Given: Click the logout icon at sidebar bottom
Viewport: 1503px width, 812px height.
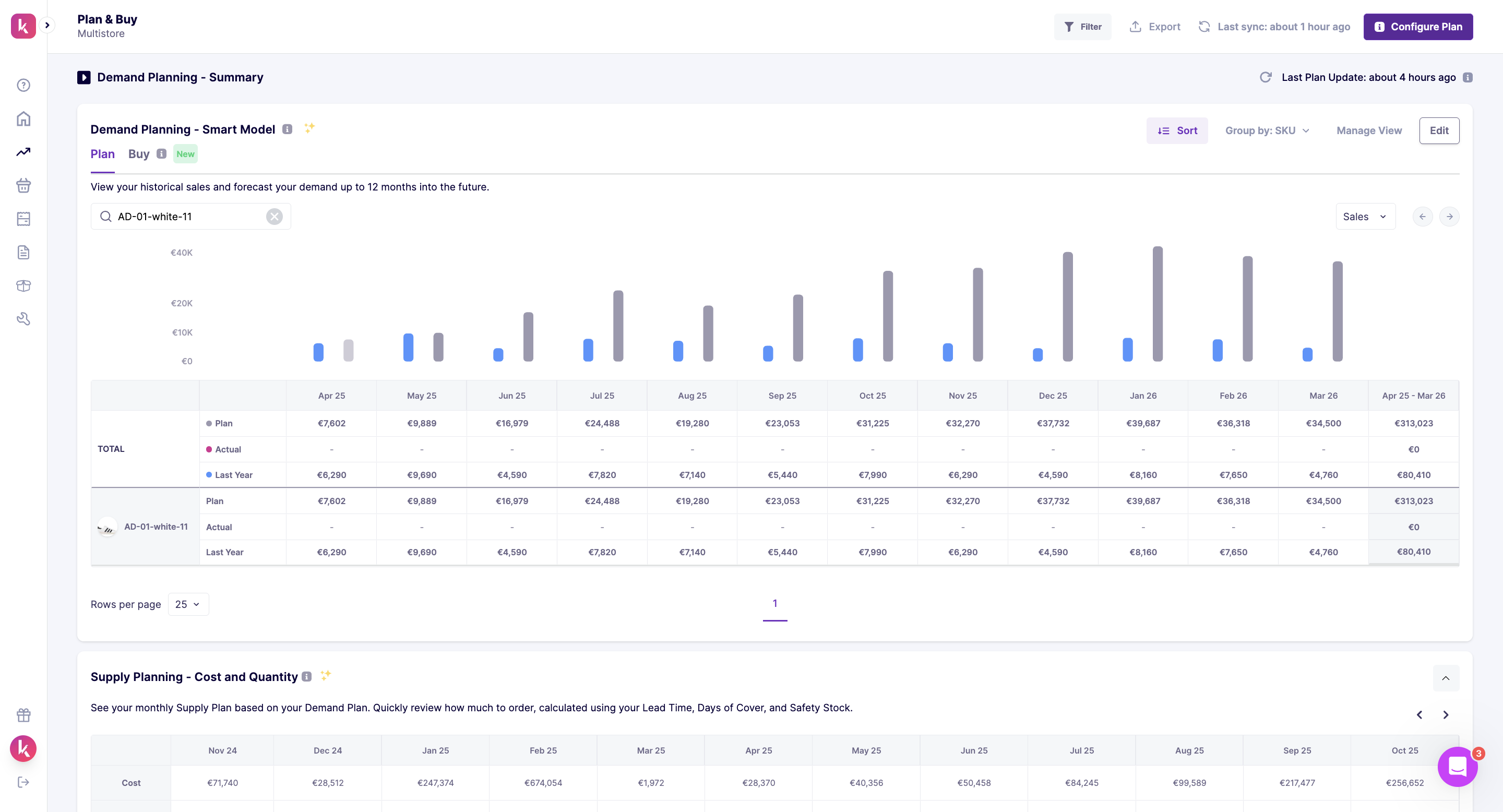Looking at the screenshot, I should pyautogui.click(x=23, y=782).
